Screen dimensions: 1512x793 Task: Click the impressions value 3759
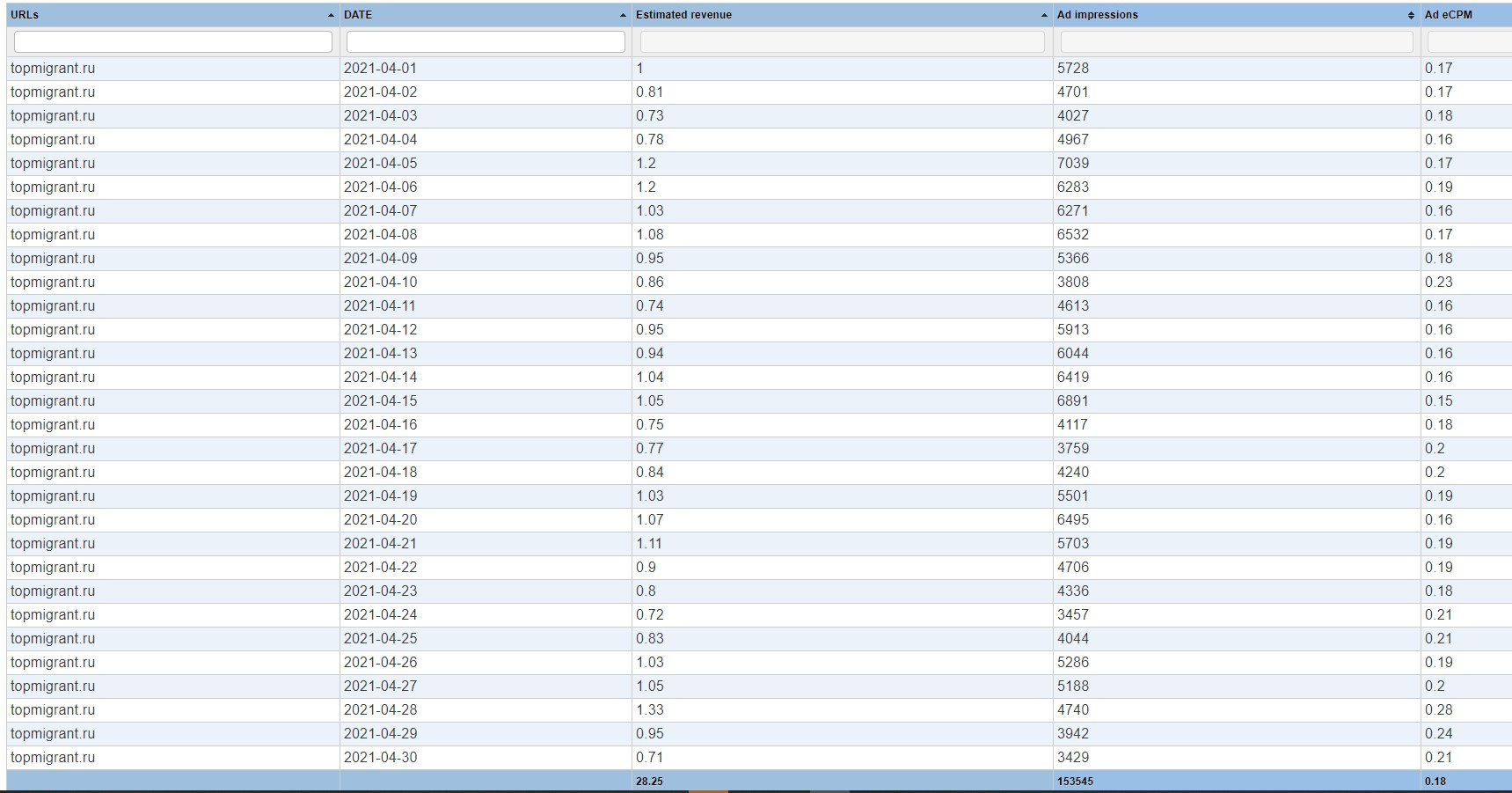coord(1073,449)
